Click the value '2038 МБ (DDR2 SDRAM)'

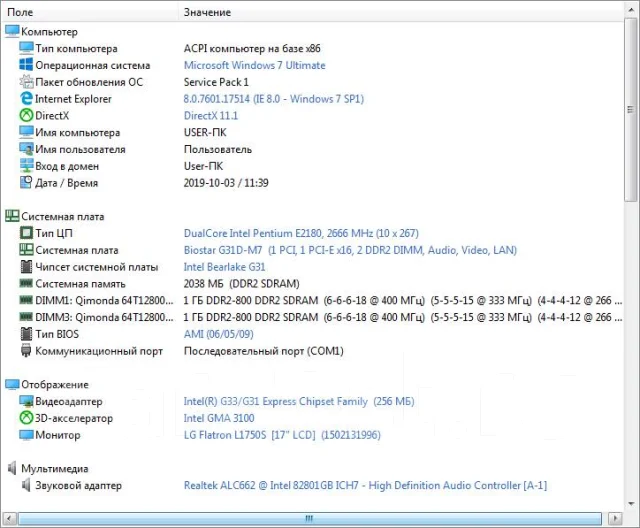(x=241, y=284)
